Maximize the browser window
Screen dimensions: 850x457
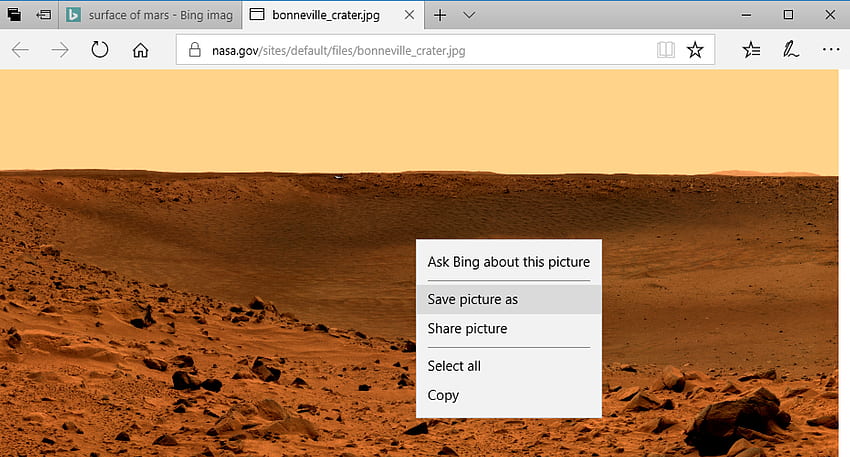tap(789, 15)
